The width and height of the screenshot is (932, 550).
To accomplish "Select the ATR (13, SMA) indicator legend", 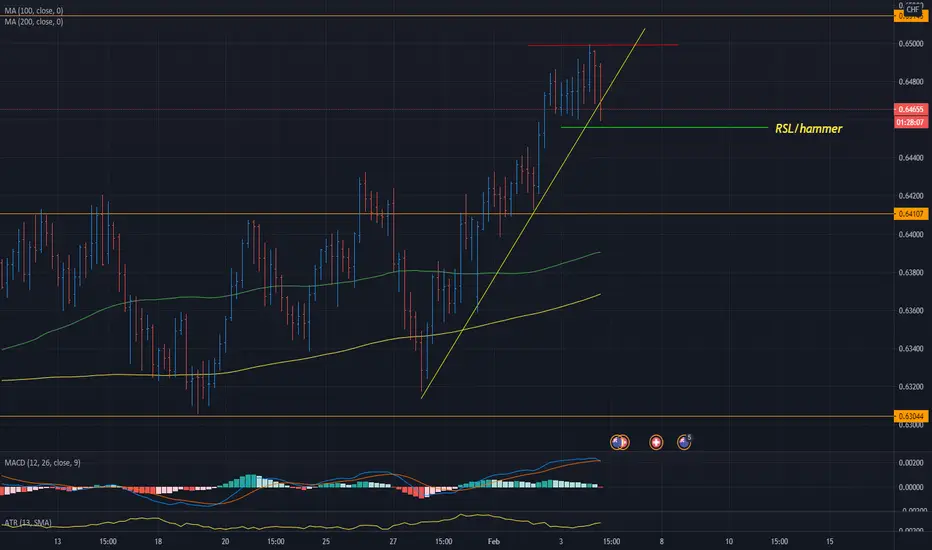I will coord(28,523).
